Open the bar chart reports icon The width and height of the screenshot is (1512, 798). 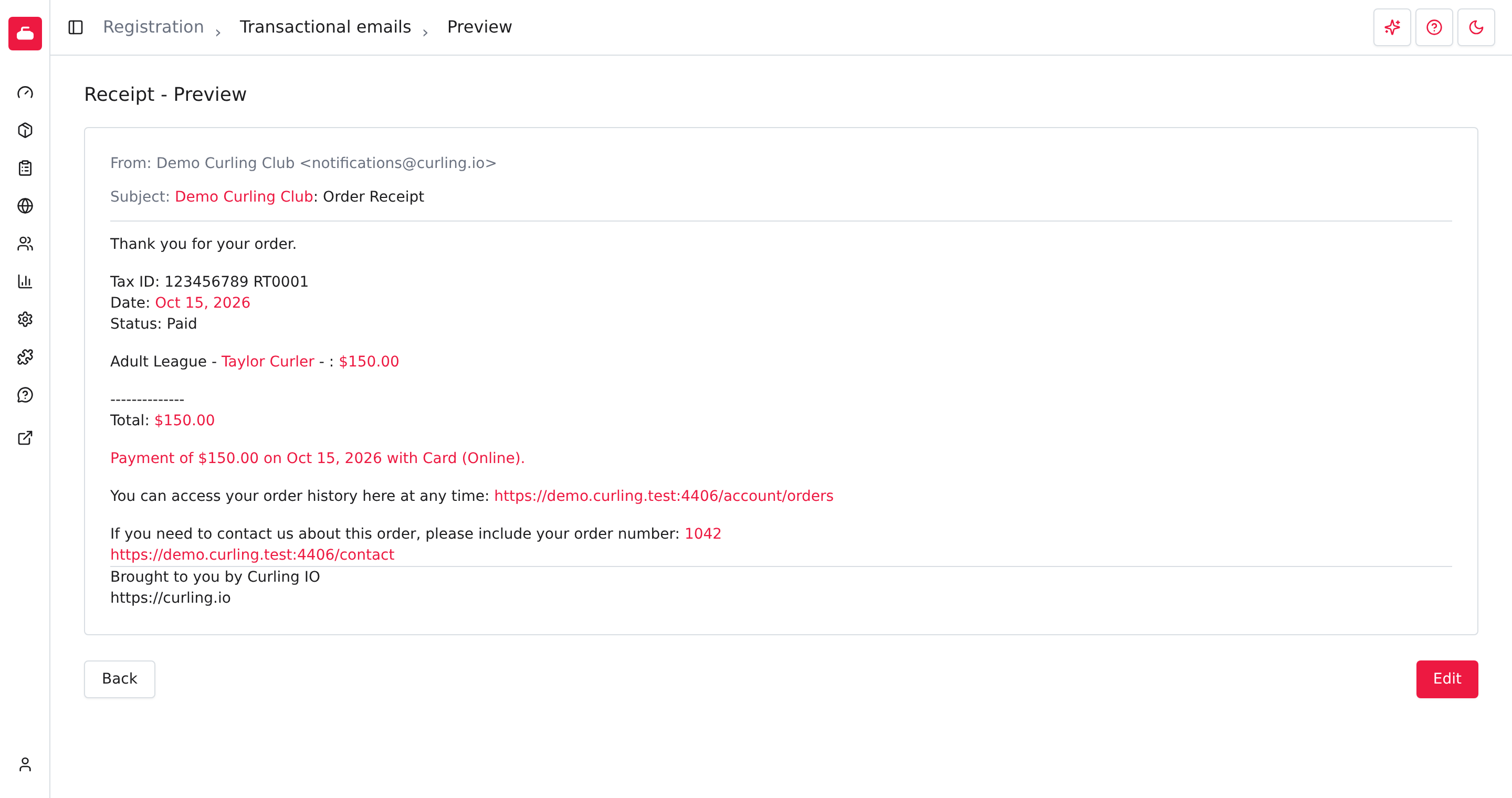(25, 281)
